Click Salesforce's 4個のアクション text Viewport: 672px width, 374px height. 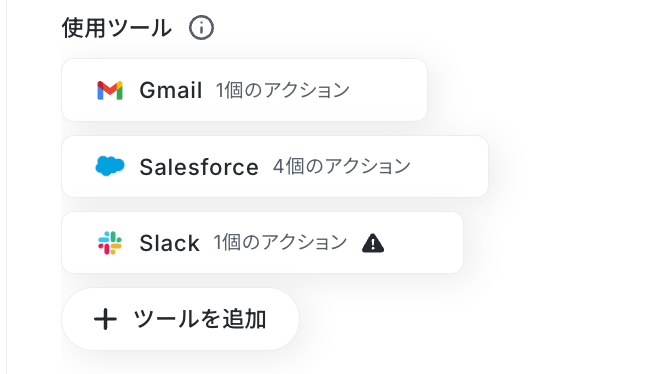click(342, 166)
